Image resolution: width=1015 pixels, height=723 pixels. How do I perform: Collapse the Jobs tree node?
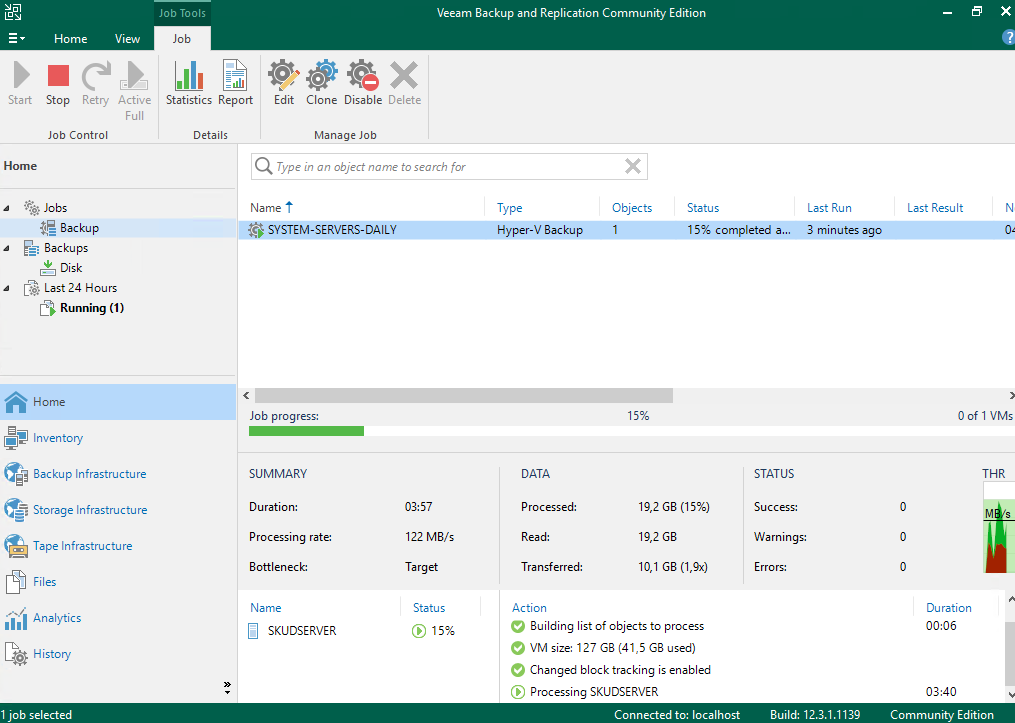[8, 208]
